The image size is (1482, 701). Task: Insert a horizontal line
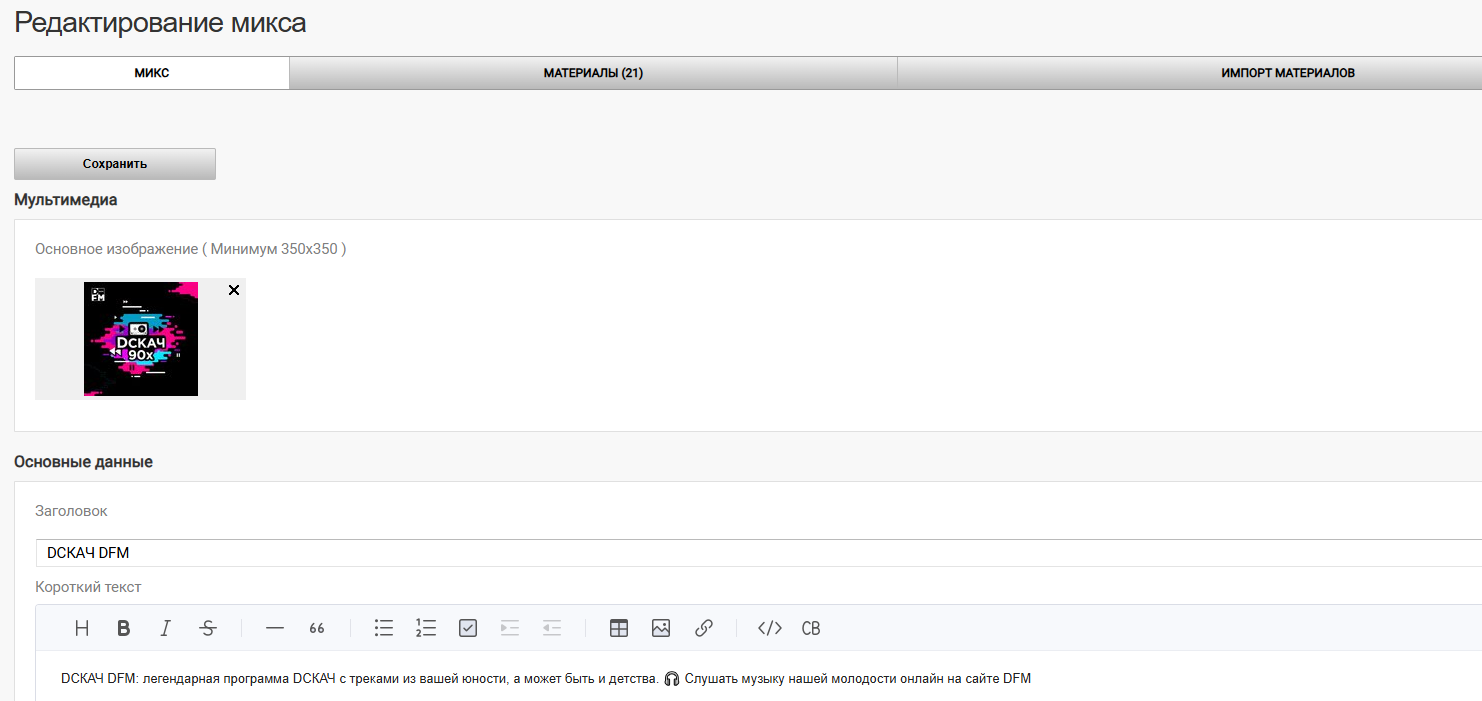click(x=275, y=628)
